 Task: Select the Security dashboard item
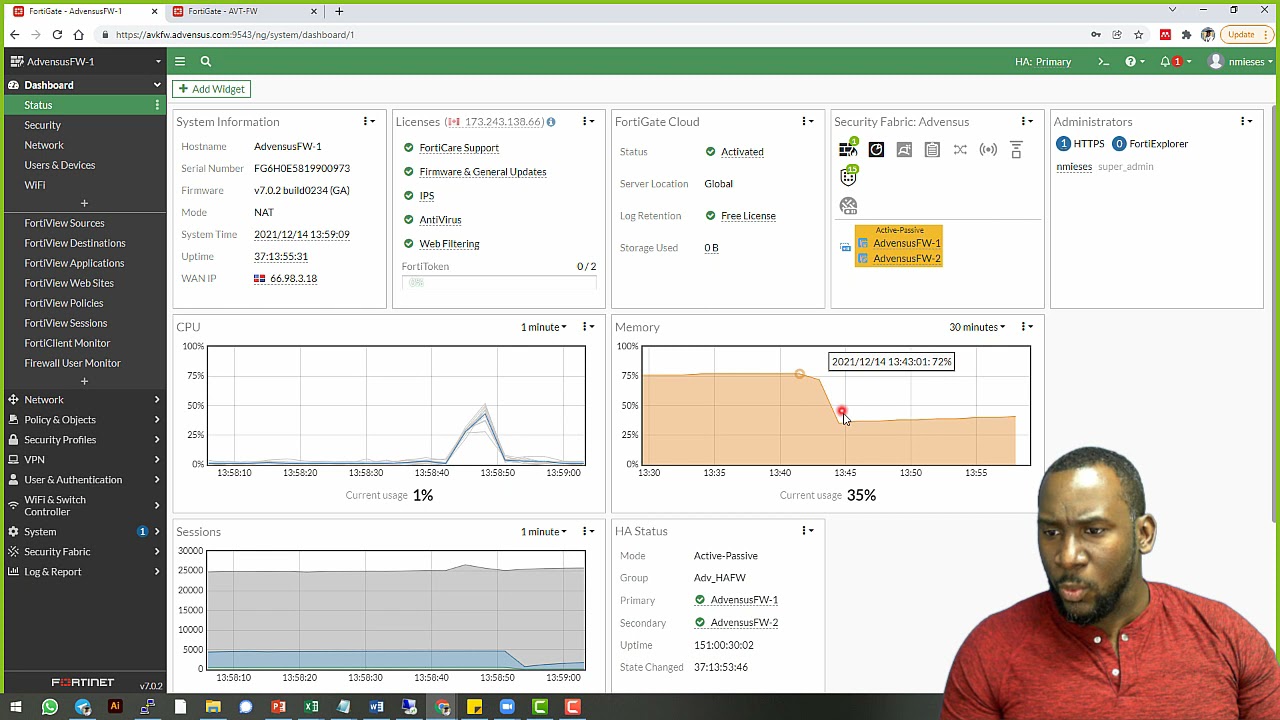(x=42, y=125)
